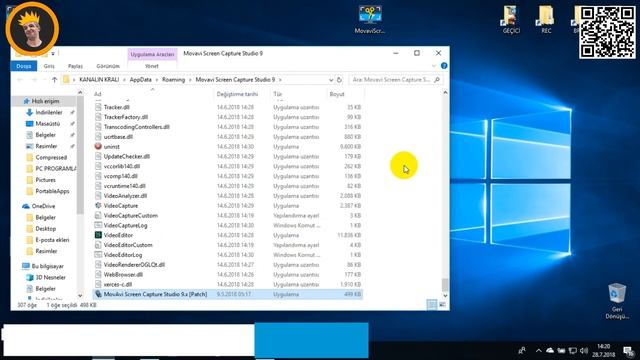Click the uninst application icon
Viewport: 640px width, 360px height.
pyautogui.click(x=98, y=147)
